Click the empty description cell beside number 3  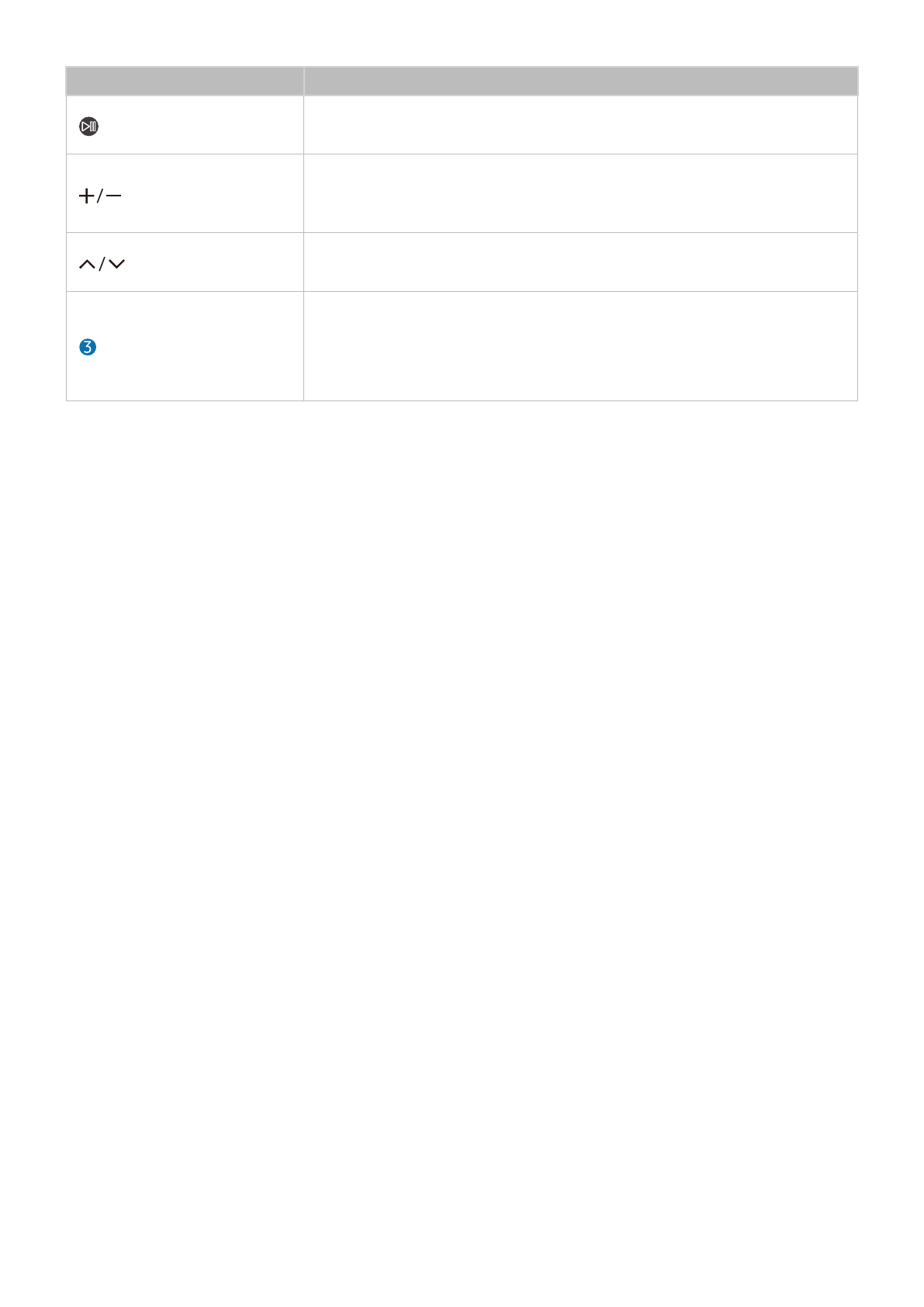tap(580, 346)
